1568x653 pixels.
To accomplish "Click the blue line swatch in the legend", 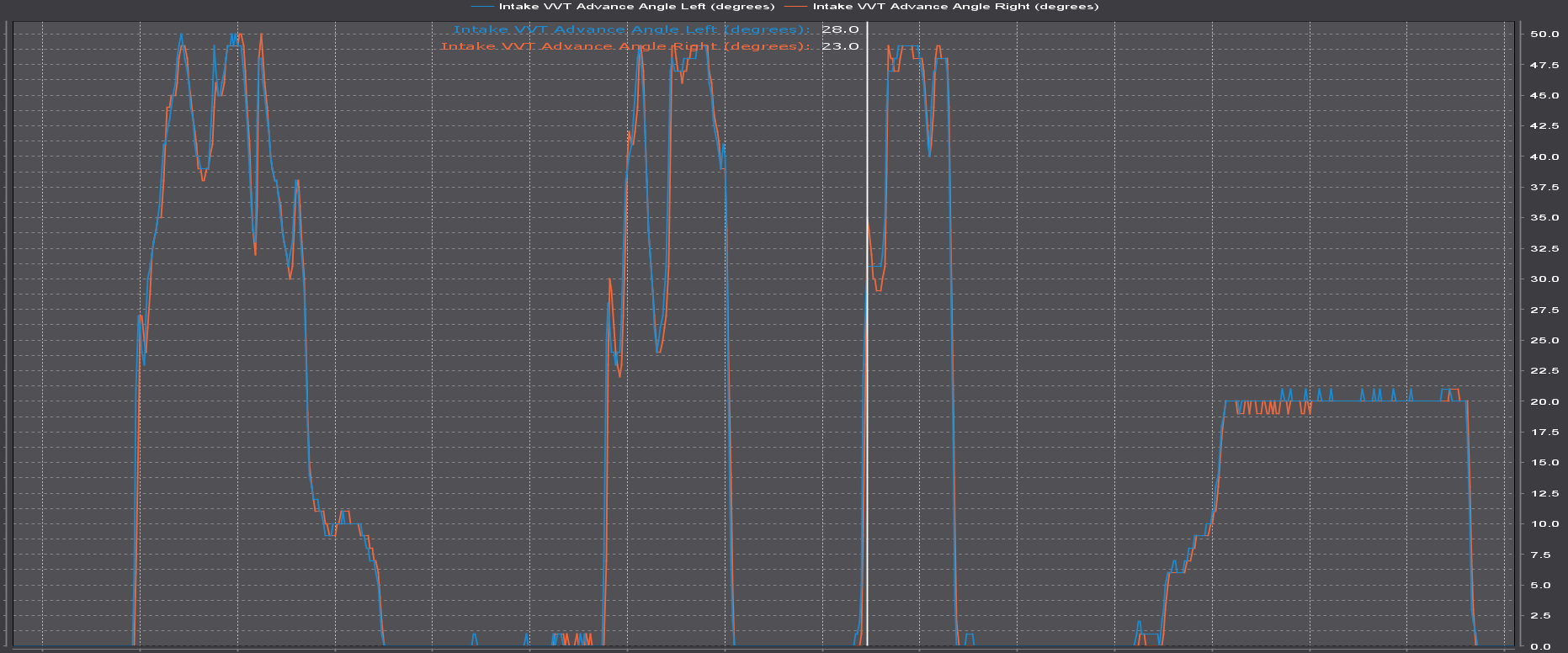I will 482,7.
